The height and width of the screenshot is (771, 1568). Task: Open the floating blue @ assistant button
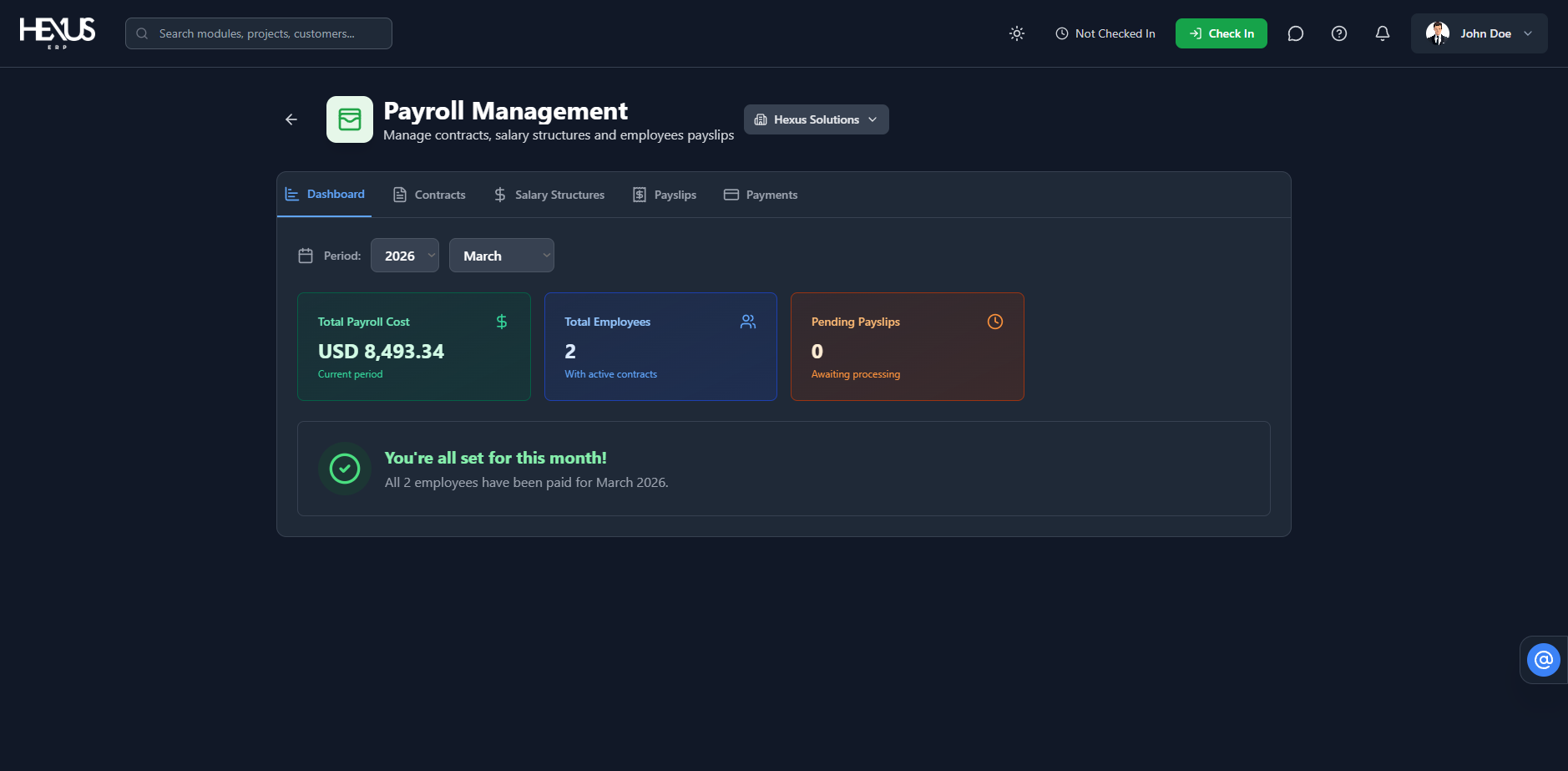[1544, 660]
